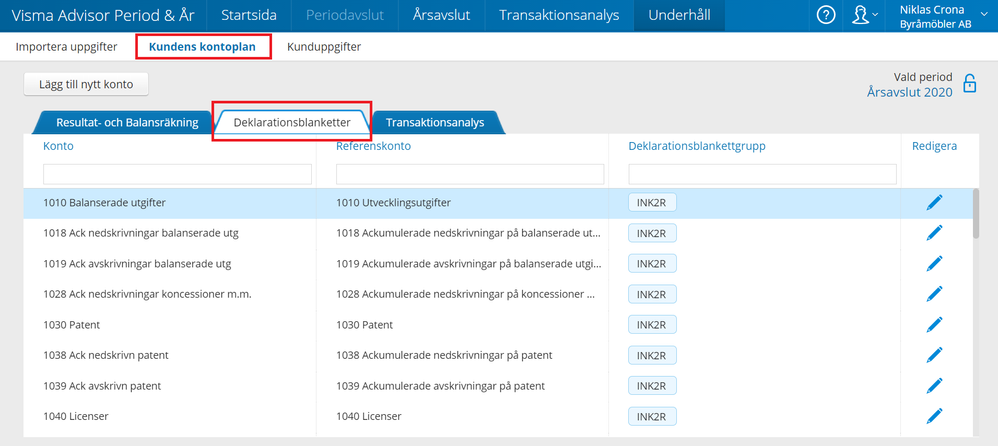This screenshot has width=998, height=446.
Task: Edit the 1030 Patent row pencil
Action: 934,325
